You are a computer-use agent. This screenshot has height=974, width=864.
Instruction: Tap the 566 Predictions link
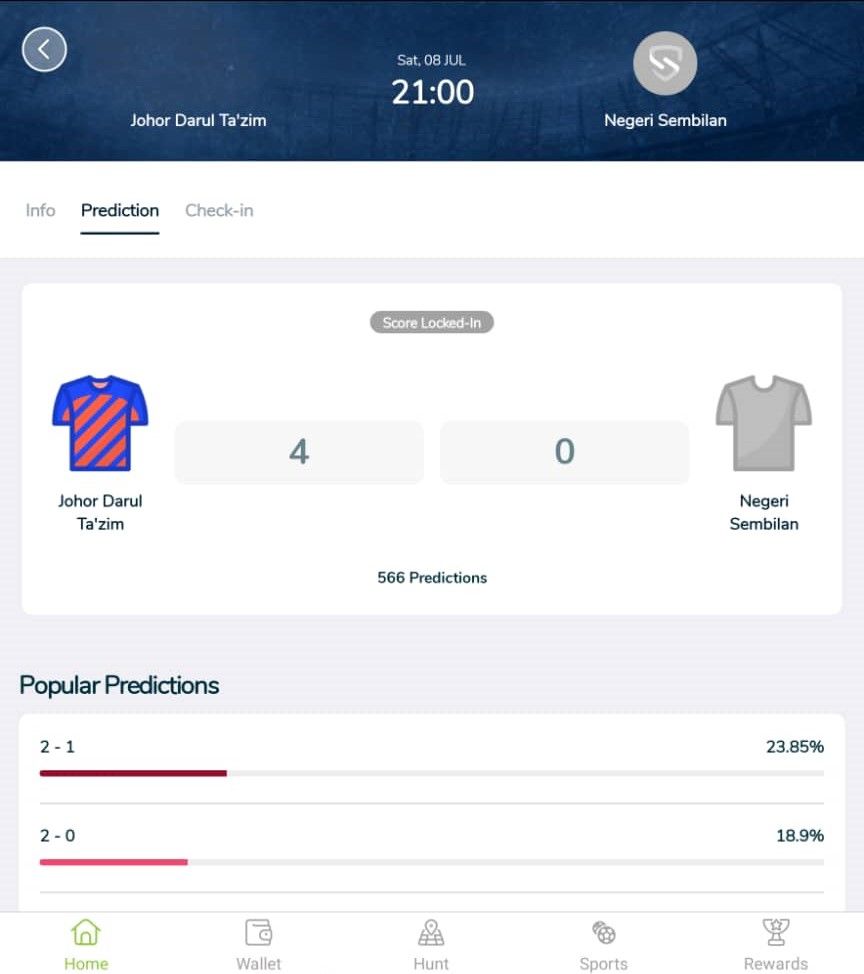(x=432, y=578)
